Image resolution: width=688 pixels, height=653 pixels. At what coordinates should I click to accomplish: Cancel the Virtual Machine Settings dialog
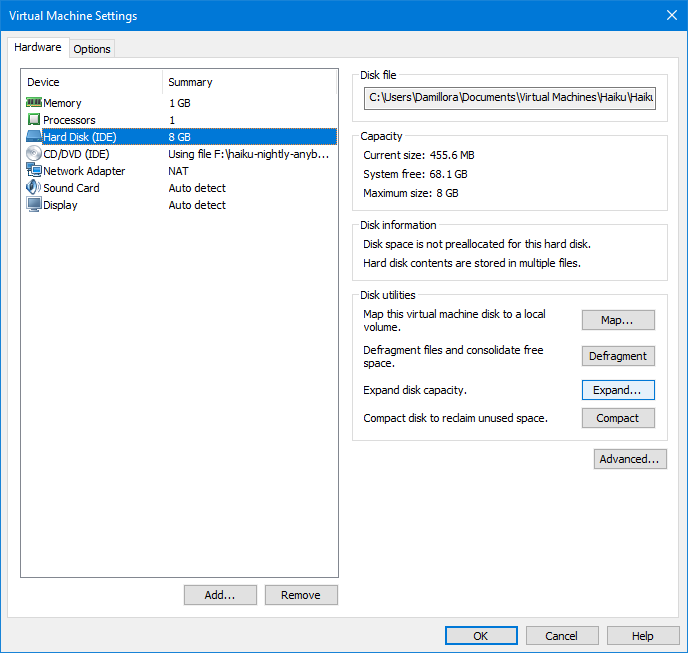(x=561, y=636)
